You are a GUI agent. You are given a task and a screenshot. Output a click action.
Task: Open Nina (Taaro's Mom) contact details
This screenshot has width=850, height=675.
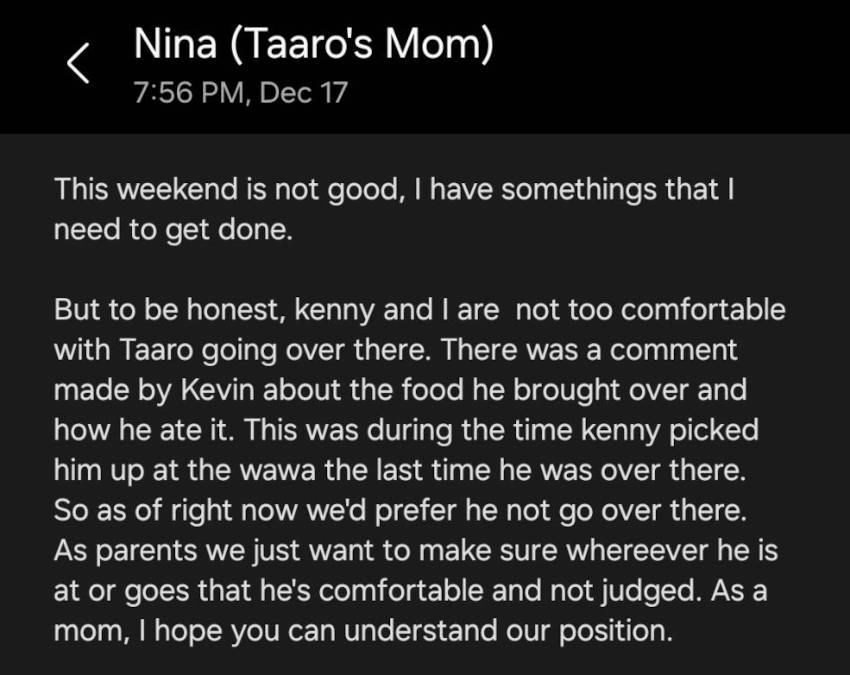(313, 45)
